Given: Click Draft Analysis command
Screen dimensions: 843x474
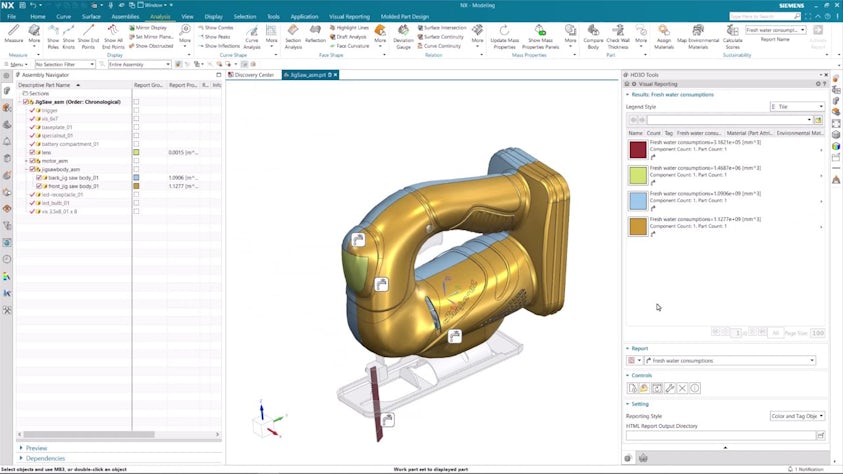Looking at the screenshot, I should tap(348, 37).
